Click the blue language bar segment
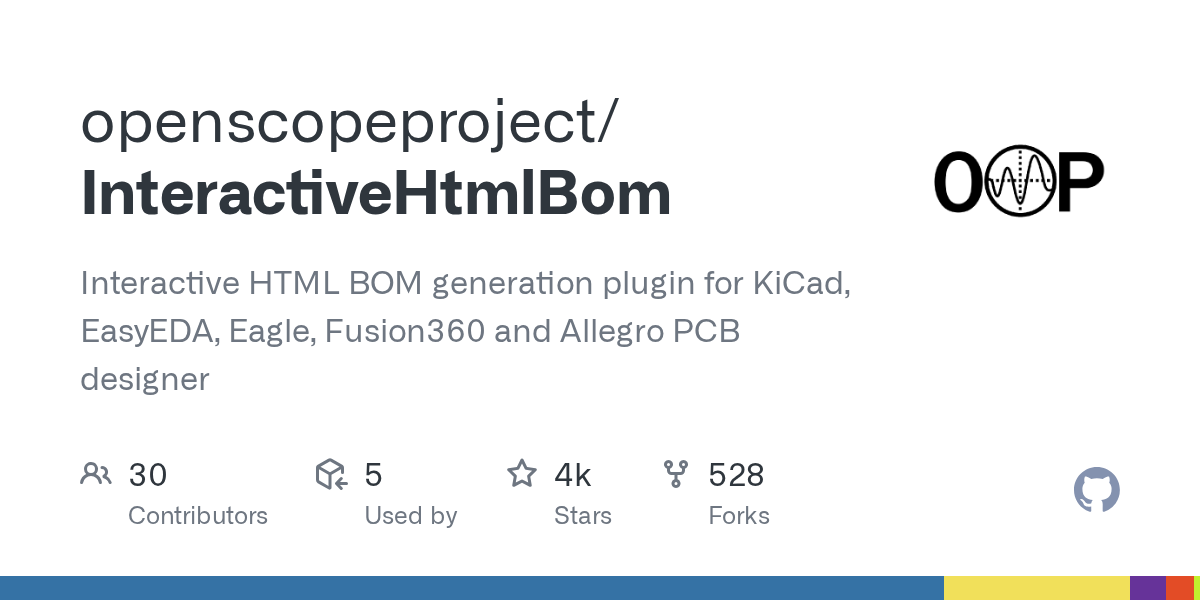The width and height of the screenshot is (1200, 600). click(x=472, y=588)
